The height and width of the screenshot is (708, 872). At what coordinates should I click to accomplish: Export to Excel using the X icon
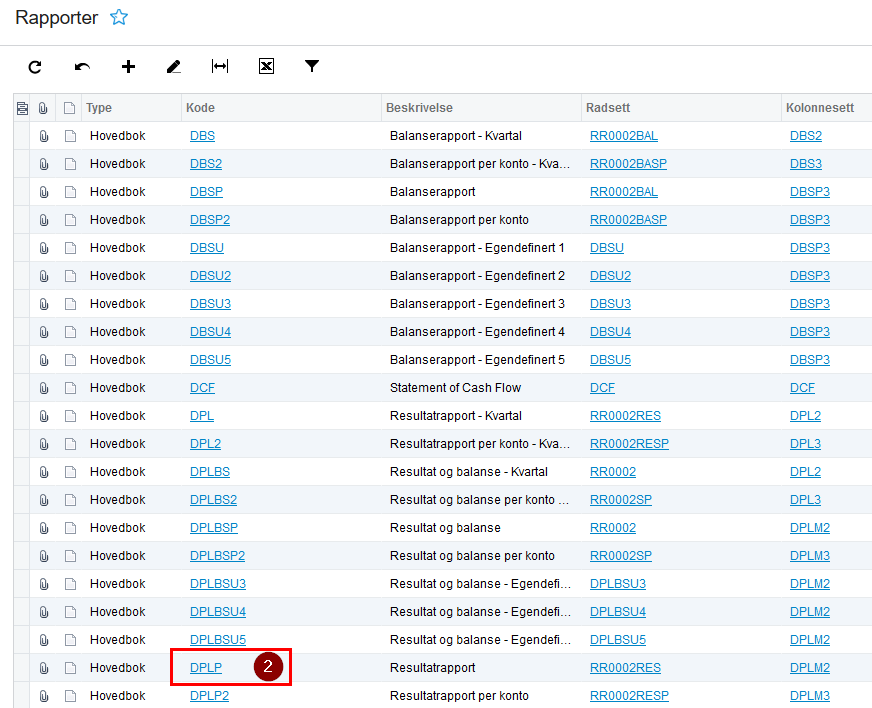coord(266,67)
